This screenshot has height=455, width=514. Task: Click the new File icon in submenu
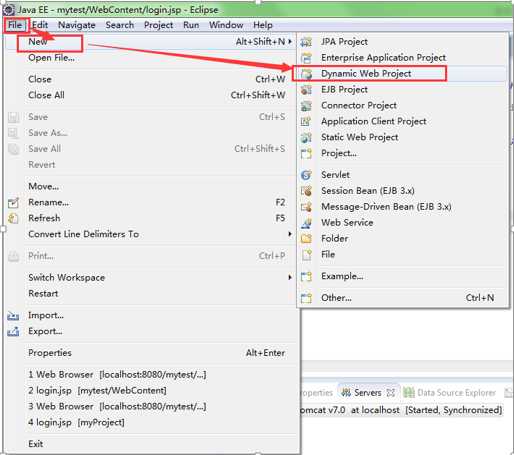click(306, 255)
